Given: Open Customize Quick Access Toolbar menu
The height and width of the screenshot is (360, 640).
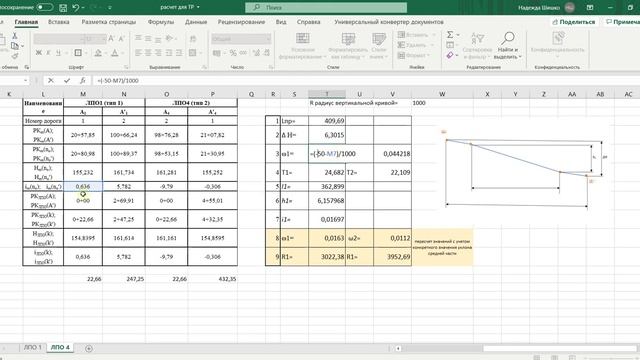Looking at the screenshot, I should [110, 7].
